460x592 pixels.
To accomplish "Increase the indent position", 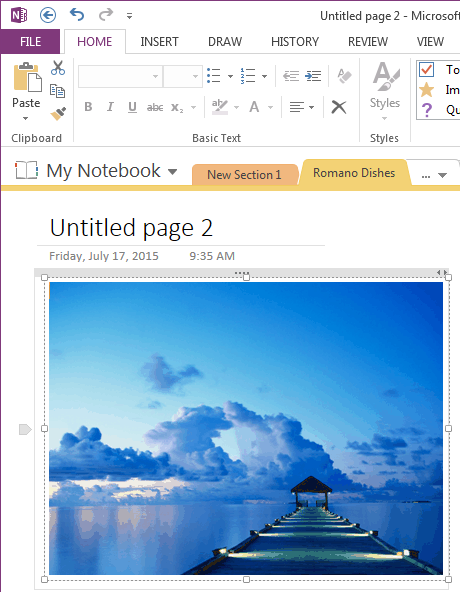I will tap(313, 76).
